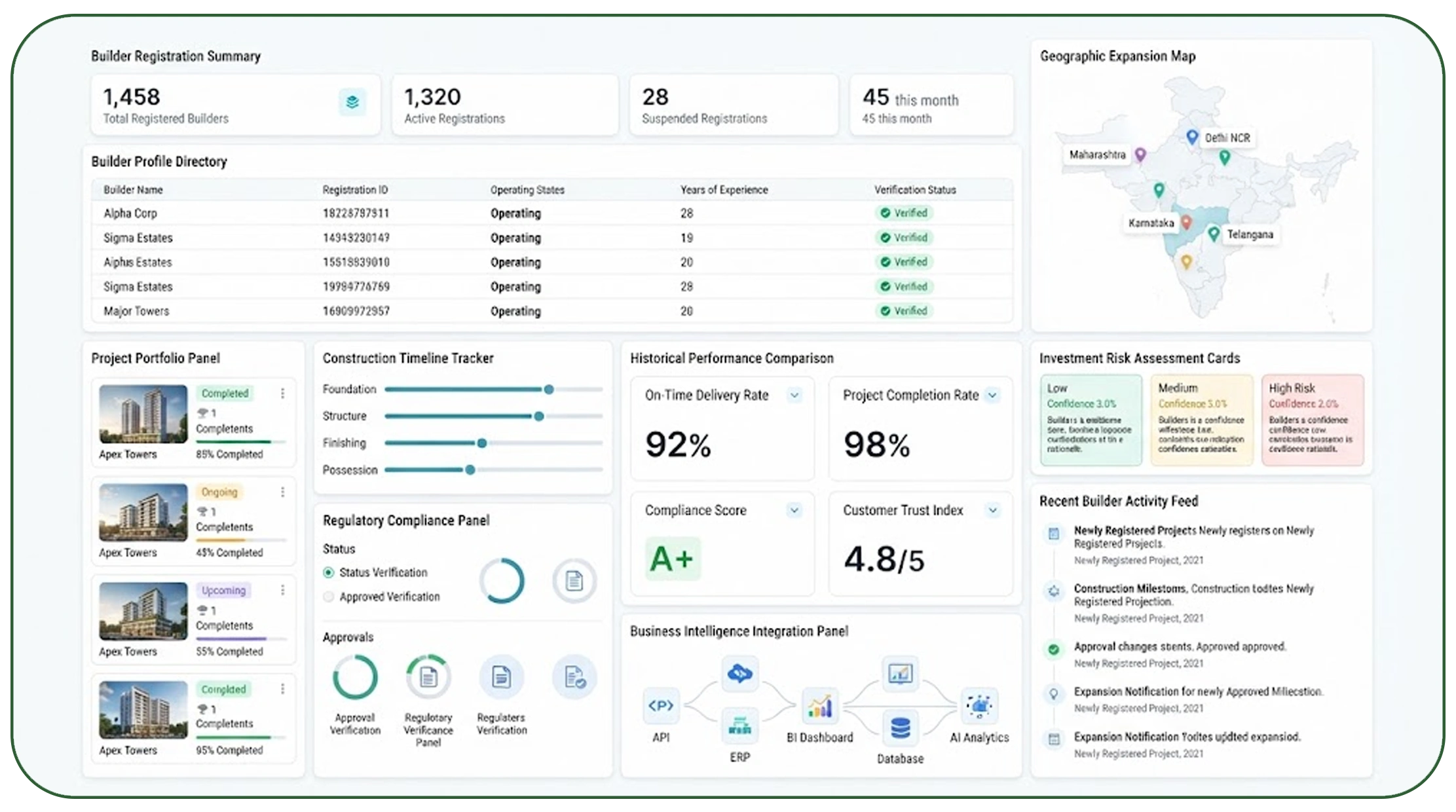Expand the On-Time Delivery Rate dropdown
The image size is (1456, 812).
click(794, 395)
